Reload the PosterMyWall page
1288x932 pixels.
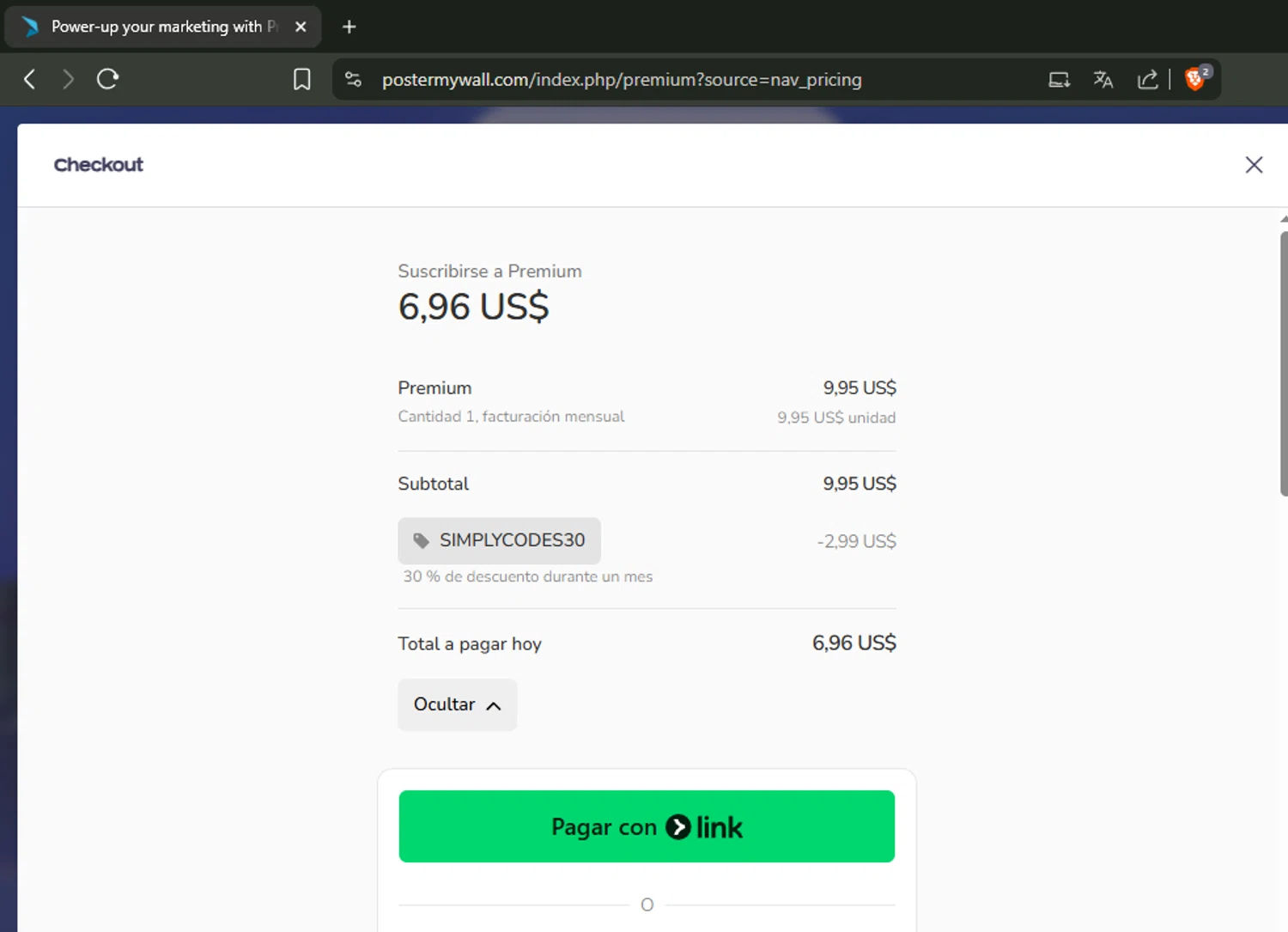[x=107, y=80]
